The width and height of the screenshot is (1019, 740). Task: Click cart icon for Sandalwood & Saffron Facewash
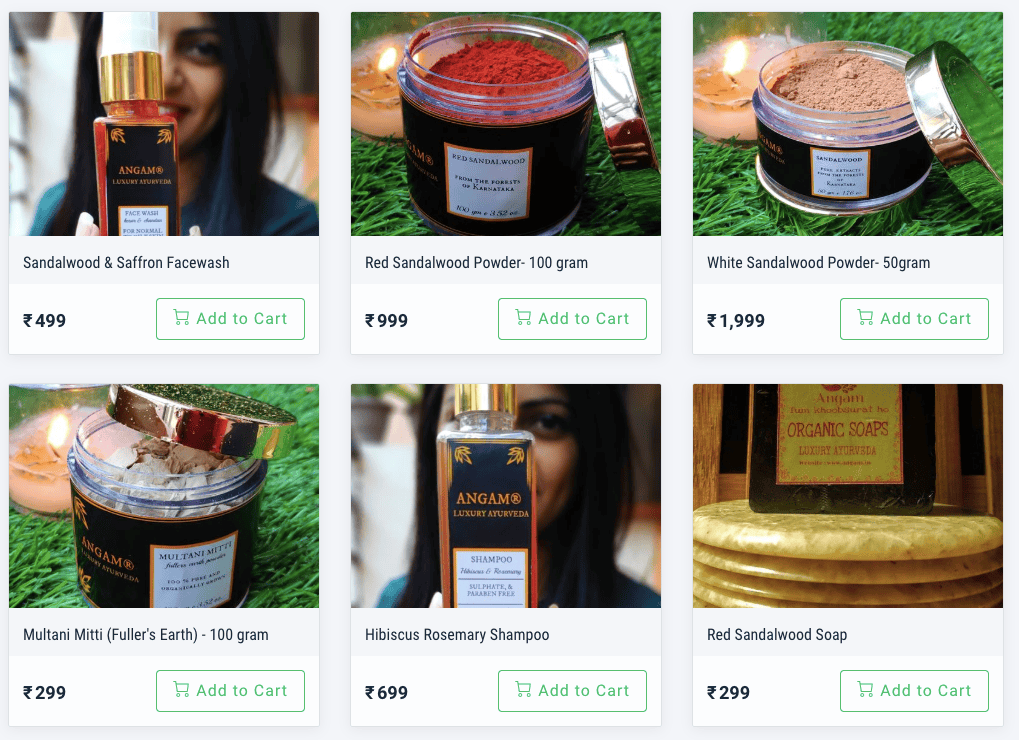coord(181,318)
